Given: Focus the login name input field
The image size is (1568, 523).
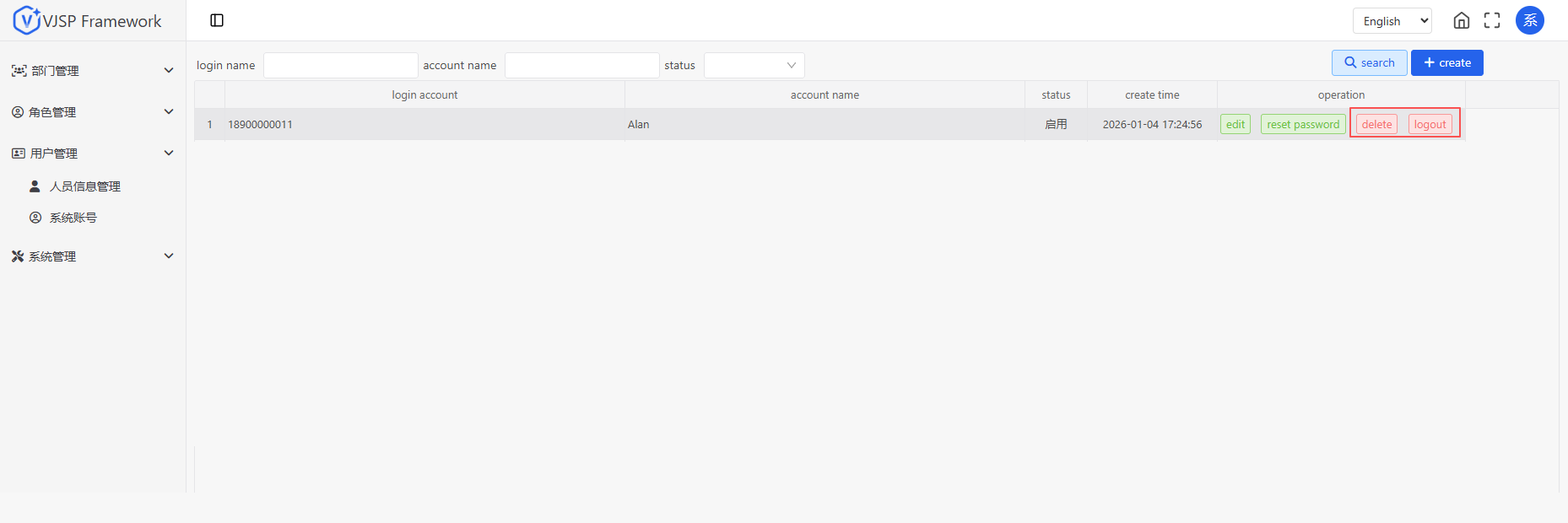Looking at the screenshot, I should (x=340, y=65).
